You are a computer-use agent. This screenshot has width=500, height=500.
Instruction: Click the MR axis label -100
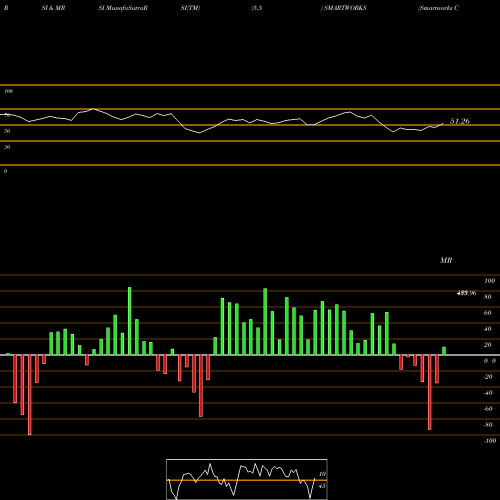490,441
